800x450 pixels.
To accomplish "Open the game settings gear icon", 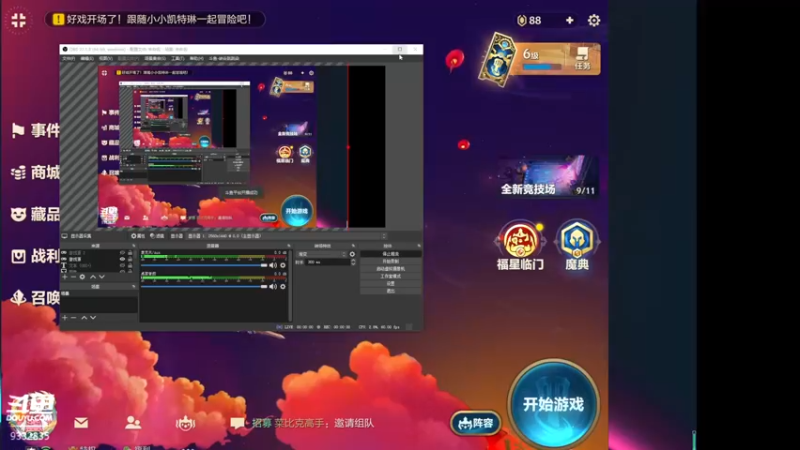I will click(594, 20).
